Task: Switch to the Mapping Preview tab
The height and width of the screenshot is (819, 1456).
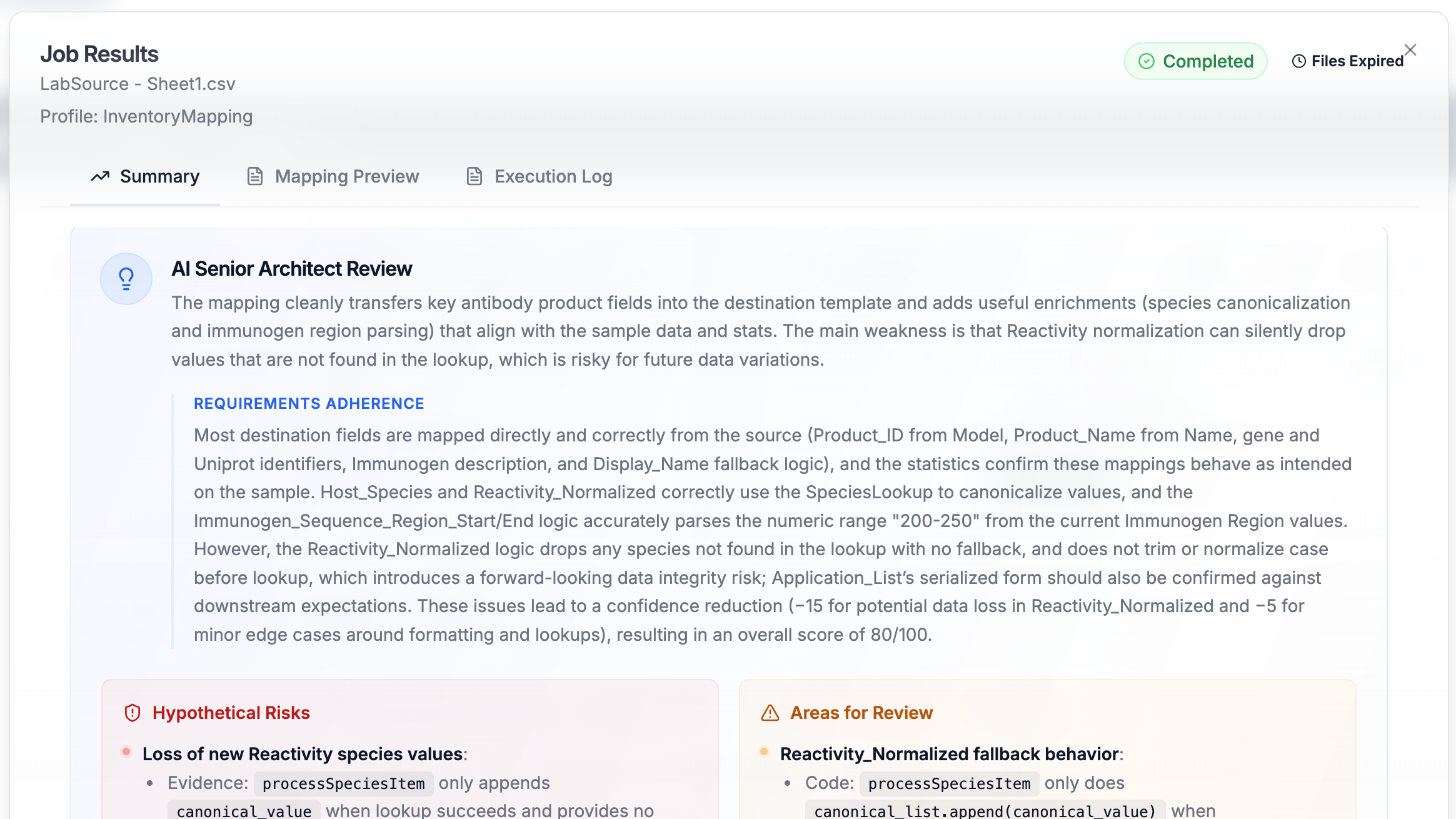Action: [x=346, y=176]
